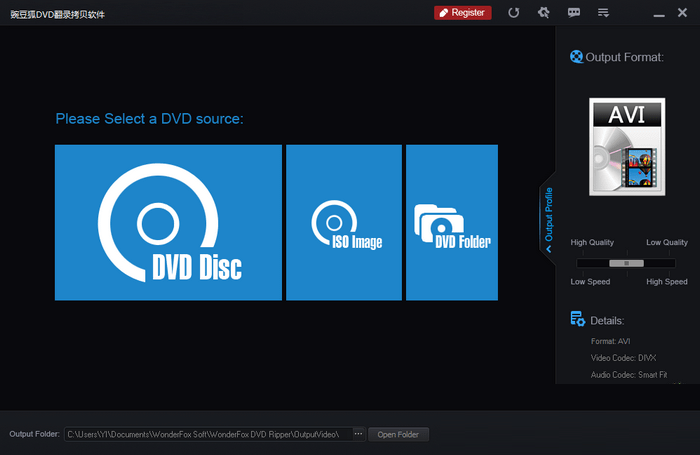The width and height of the screenshot is (700, 455).
Task: Open the AVI output format thumbnail
Action: click(x=627, y=147)
